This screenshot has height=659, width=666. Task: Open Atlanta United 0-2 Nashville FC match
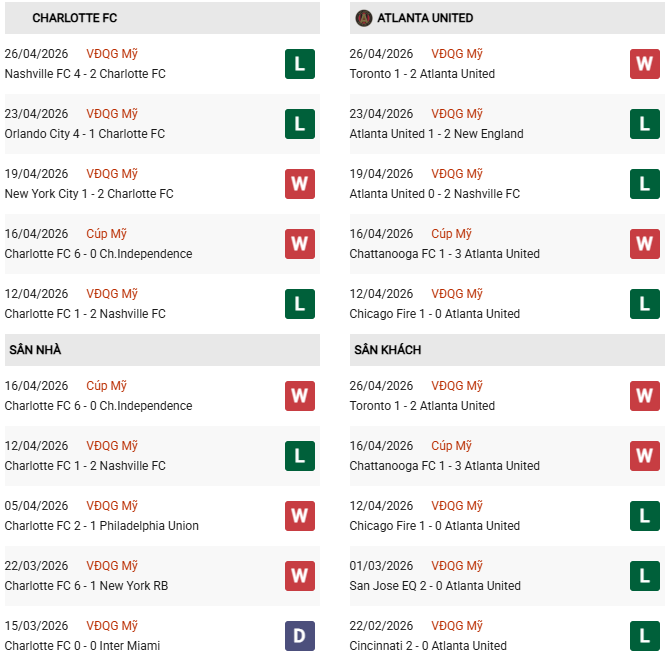(x=435, y=194)
